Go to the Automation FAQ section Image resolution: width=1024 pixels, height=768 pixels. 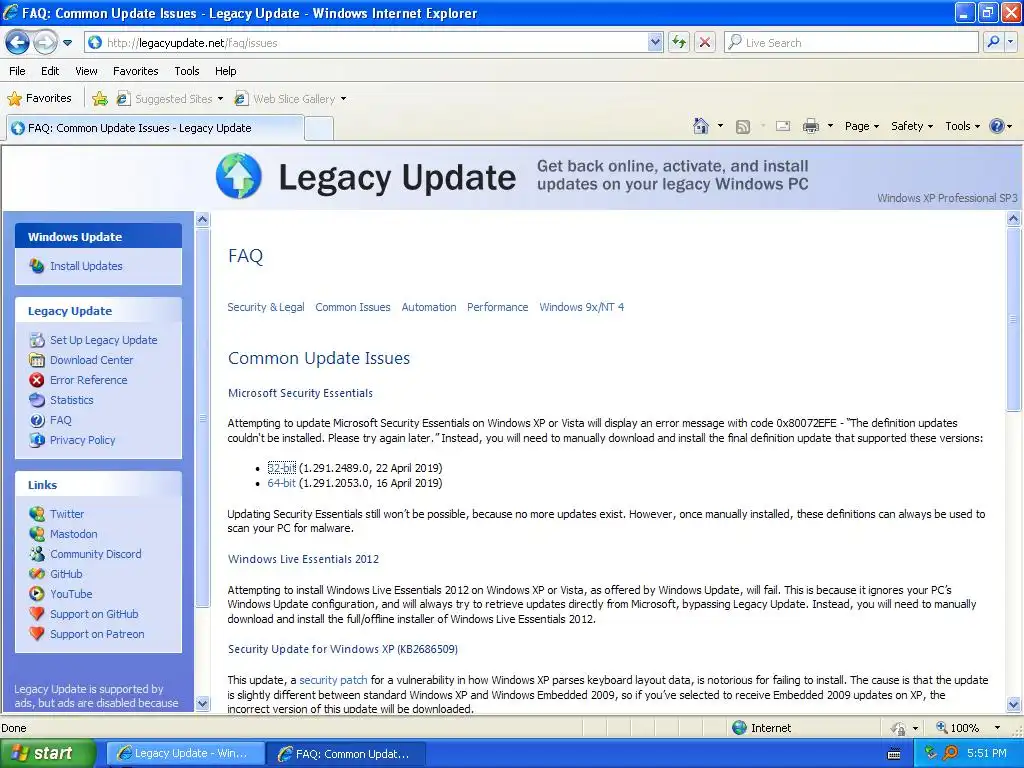tap(429, 307)
